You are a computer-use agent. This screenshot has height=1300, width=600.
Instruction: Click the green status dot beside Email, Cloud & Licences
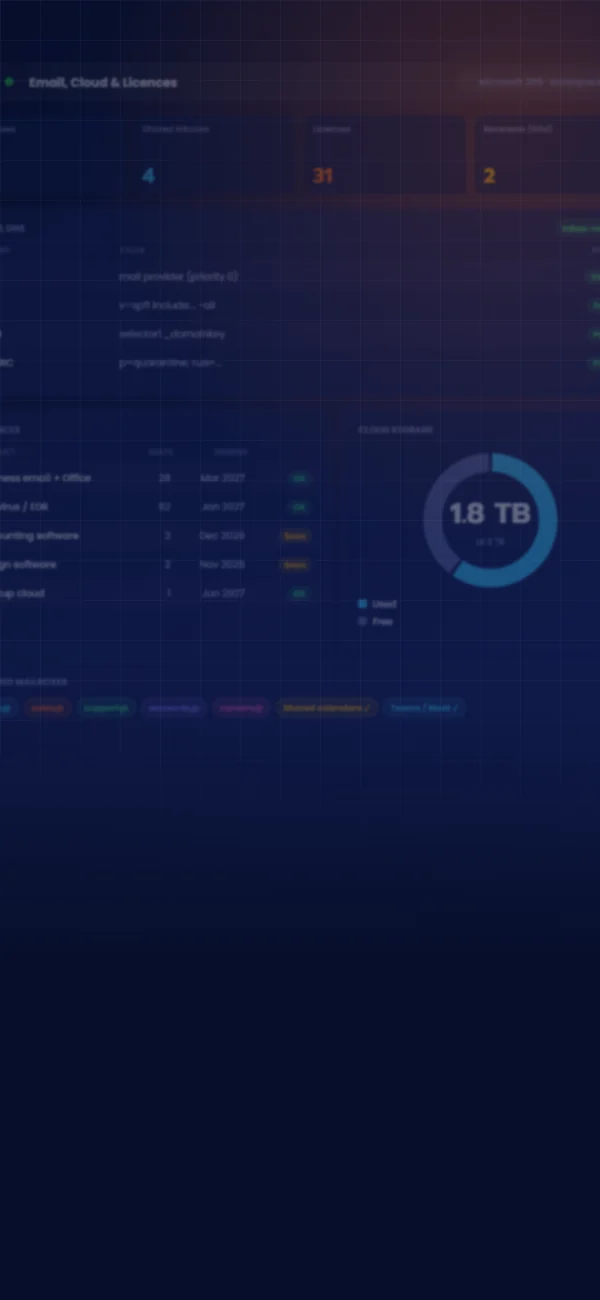coord(9,82)
